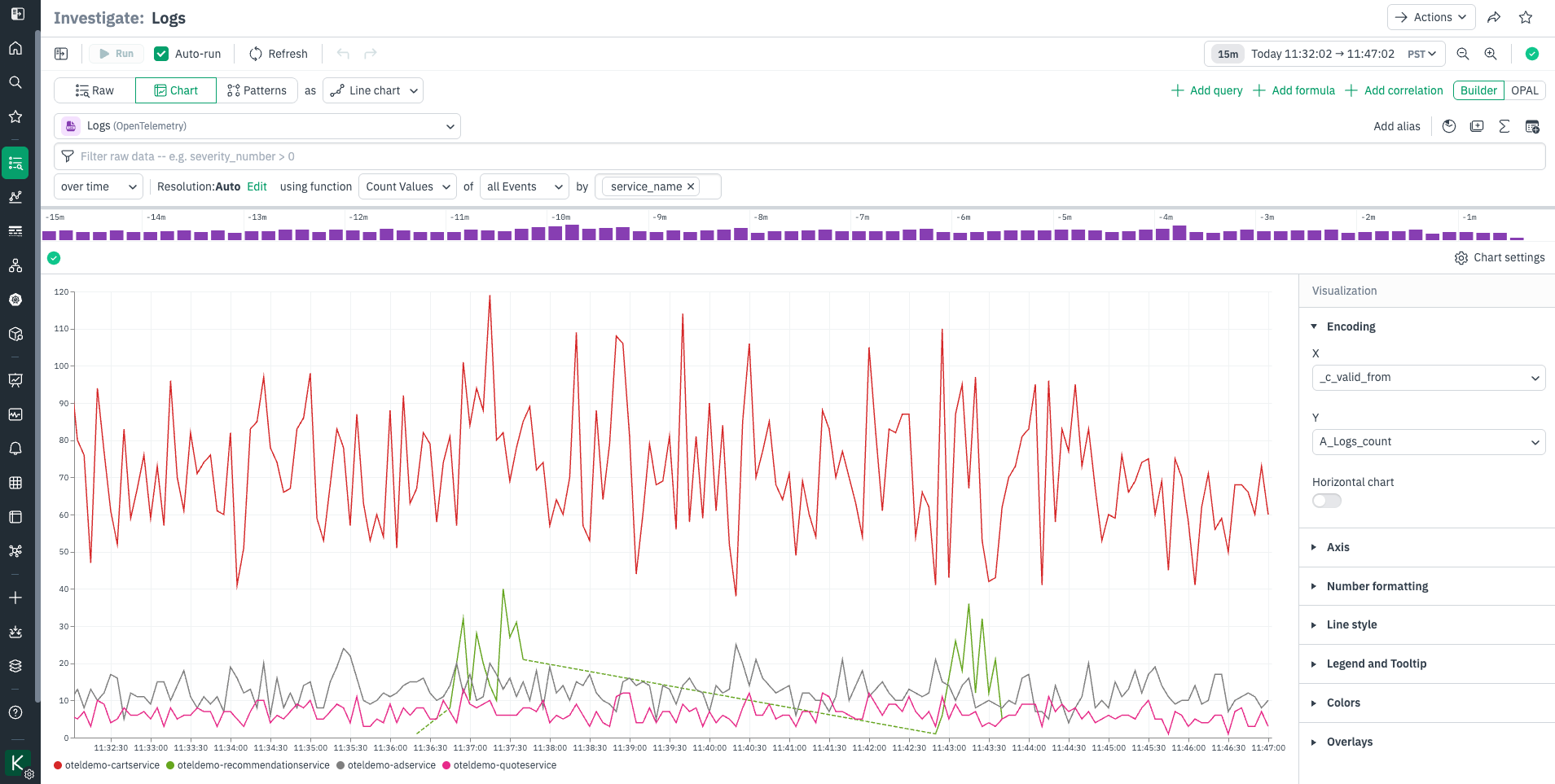The image size is (1555, 784).
Task: Click the Edit resolution link
Action: [x=257, y=186]
